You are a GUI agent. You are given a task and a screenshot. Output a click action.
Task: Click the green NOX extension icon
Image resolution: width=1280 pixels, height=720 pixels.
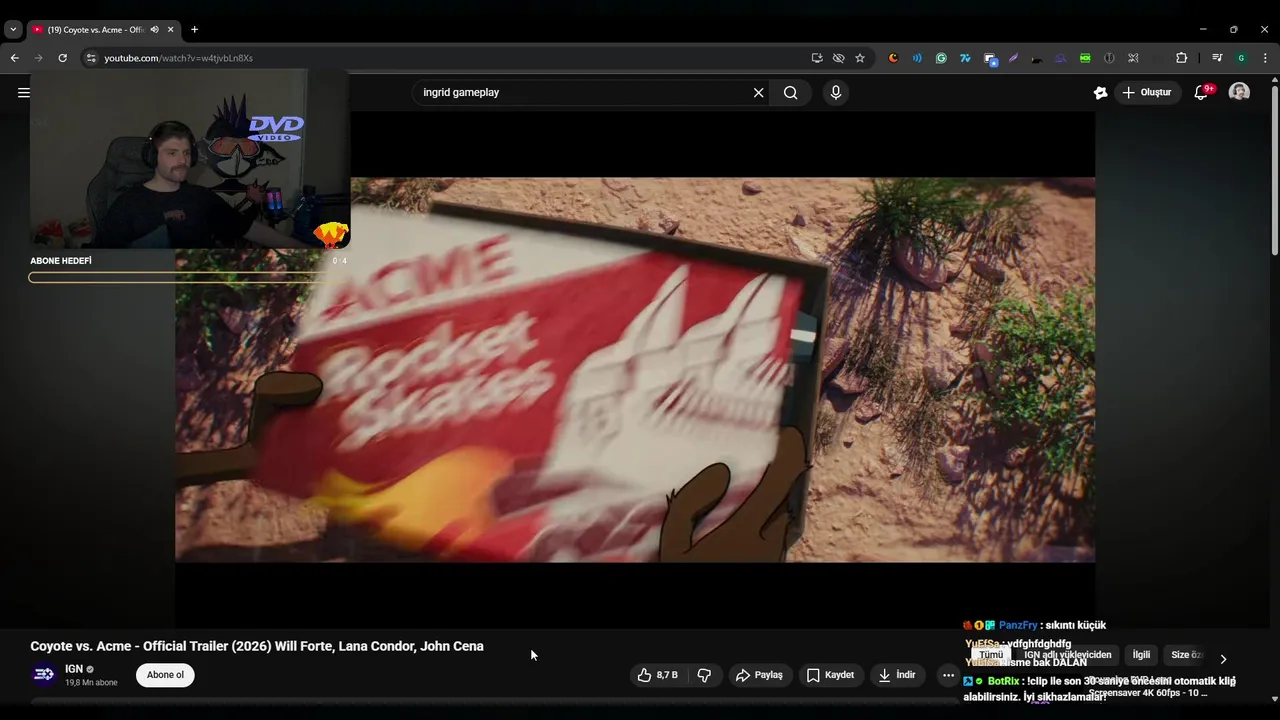1085,58
